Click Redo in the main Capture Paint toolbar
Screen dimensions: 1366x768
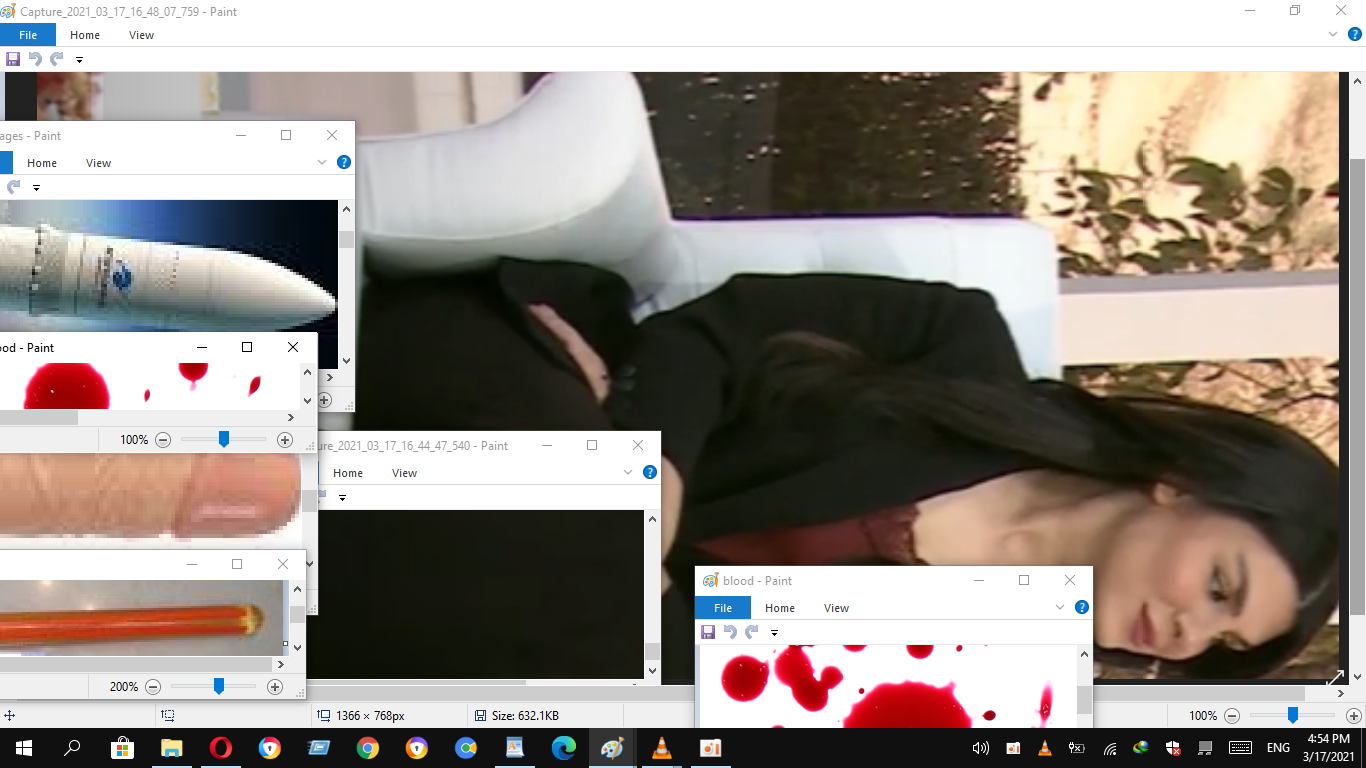click(x=57, y=59)
